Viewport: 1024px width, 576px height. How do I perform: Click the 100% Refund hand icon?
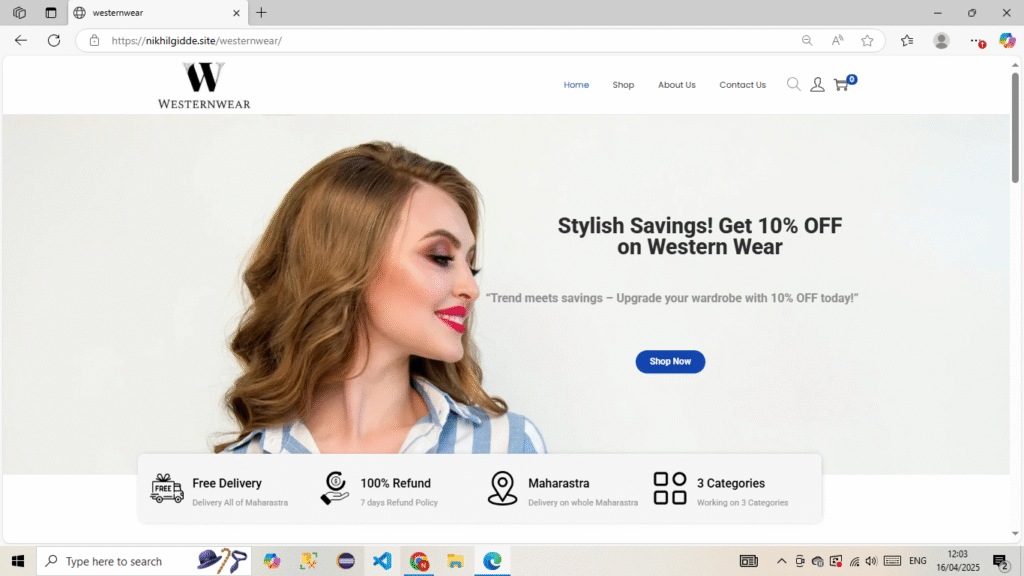coord(335,488)
